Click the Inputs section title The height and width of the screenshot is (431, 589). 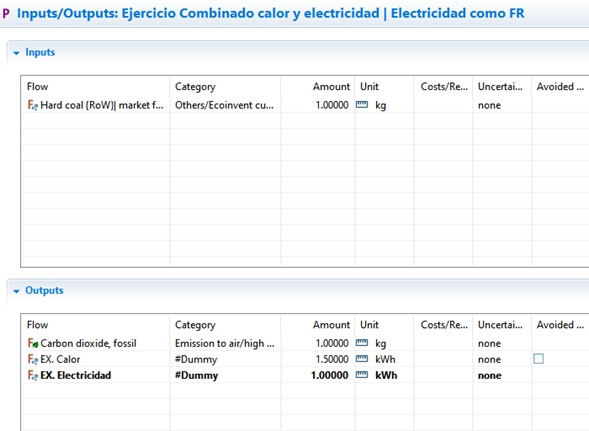point(40,52)
